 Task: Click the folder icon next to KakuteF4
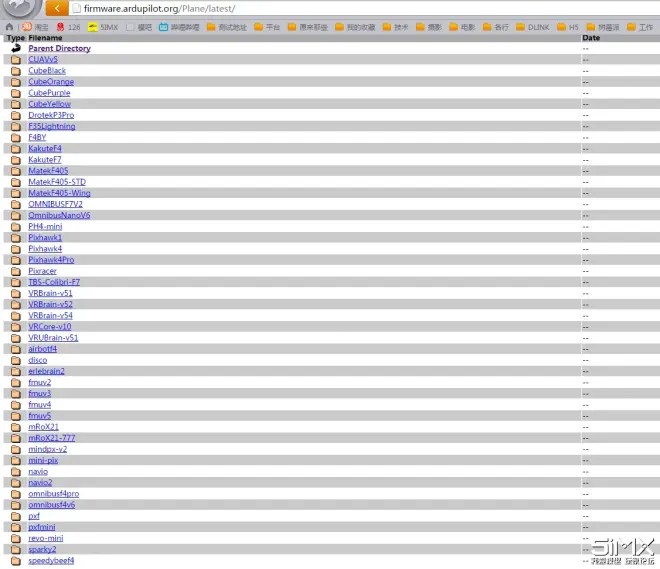[x=16, y=149]
